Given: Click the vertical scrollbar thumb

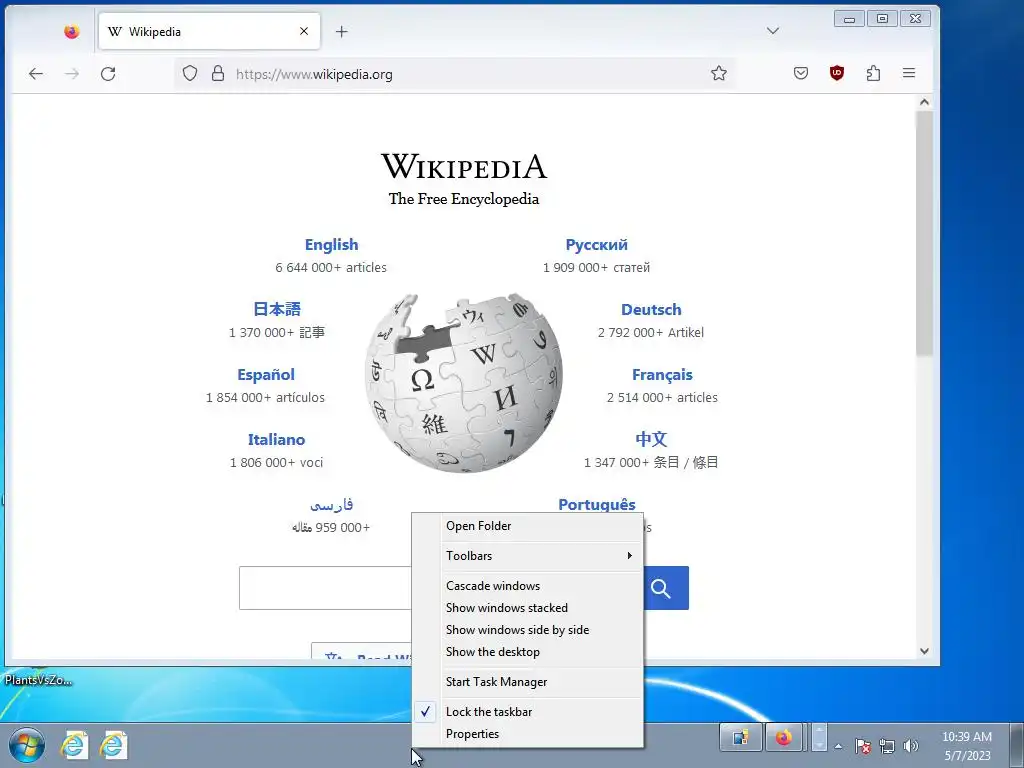Looking at the screenshot, I should [924, 234].
